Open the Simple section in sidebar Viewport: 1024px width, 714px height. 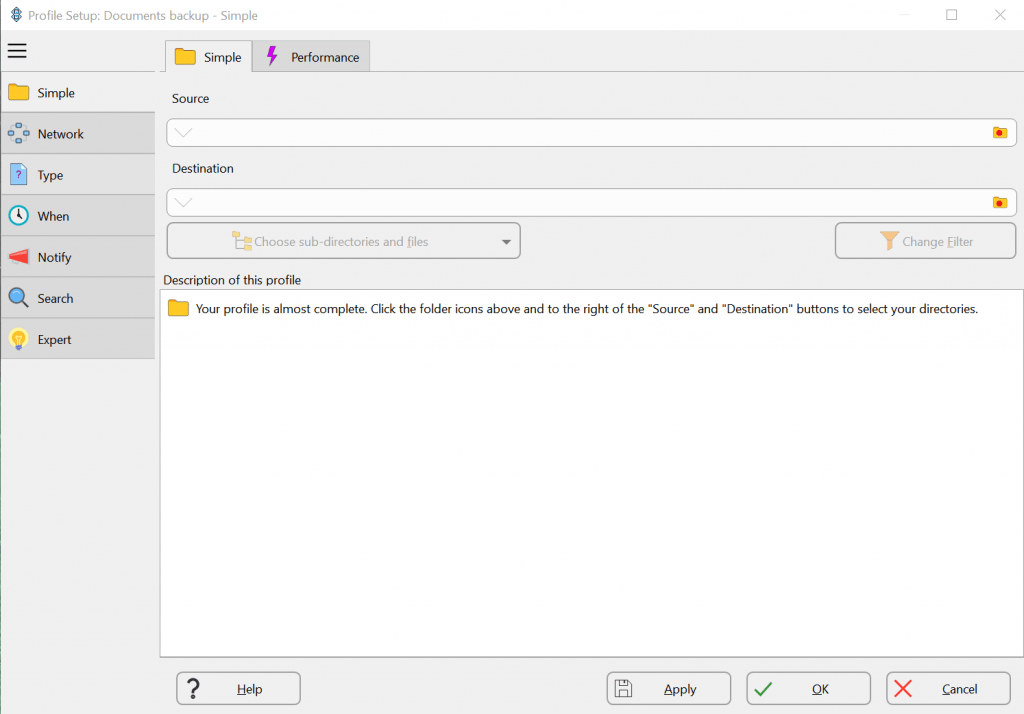click(x=78, y=93)
